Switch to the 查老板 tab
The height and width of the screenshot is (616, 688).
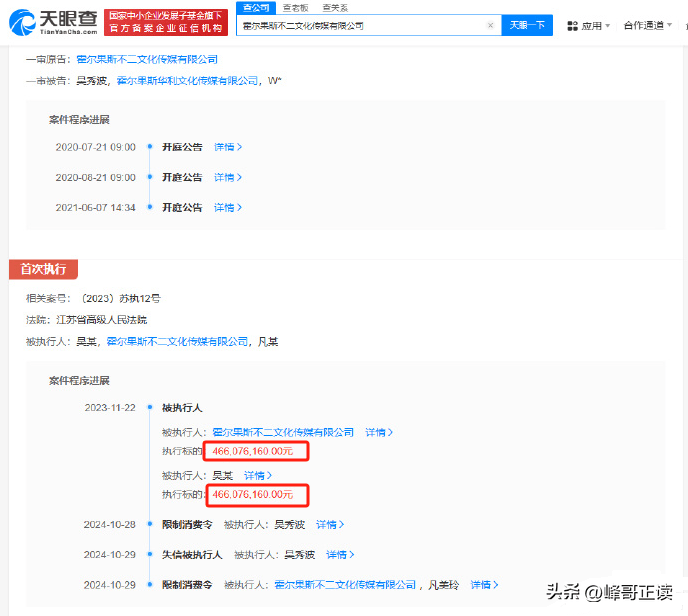[x=295, y=8]
